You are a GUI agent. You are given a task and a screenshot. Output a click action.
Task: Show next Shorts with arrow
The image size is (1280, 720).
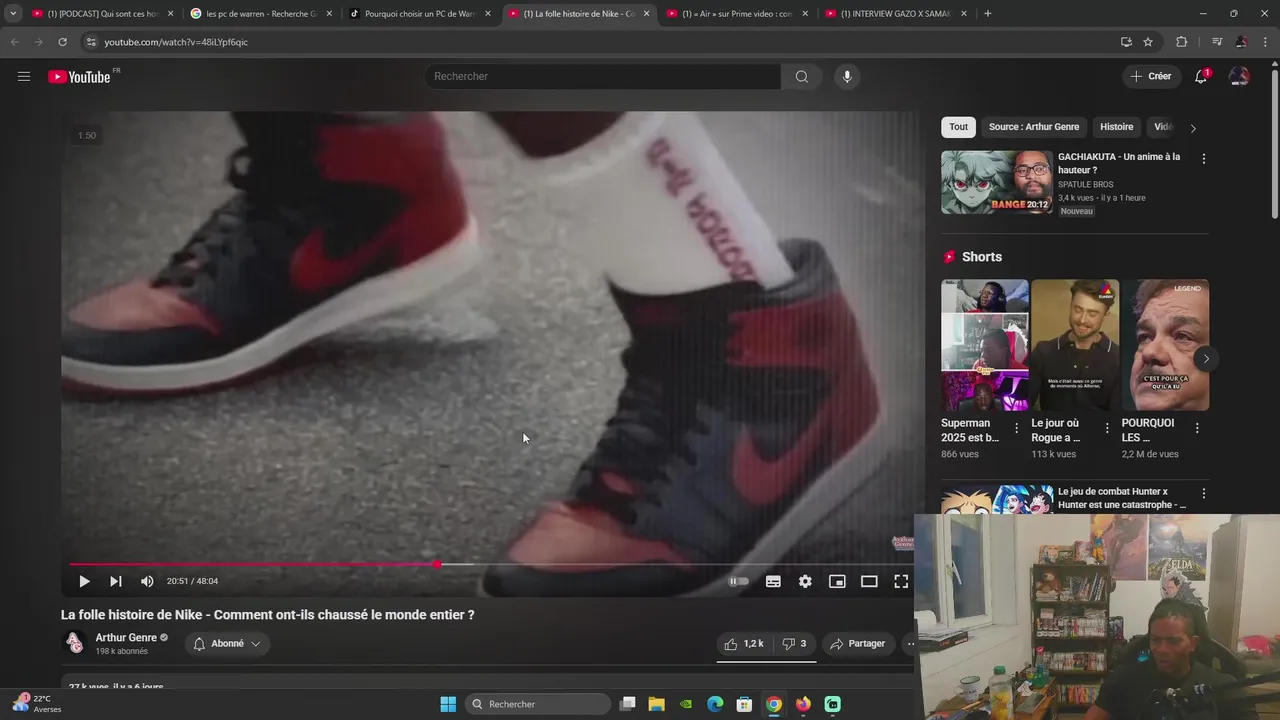[1206, 358]
